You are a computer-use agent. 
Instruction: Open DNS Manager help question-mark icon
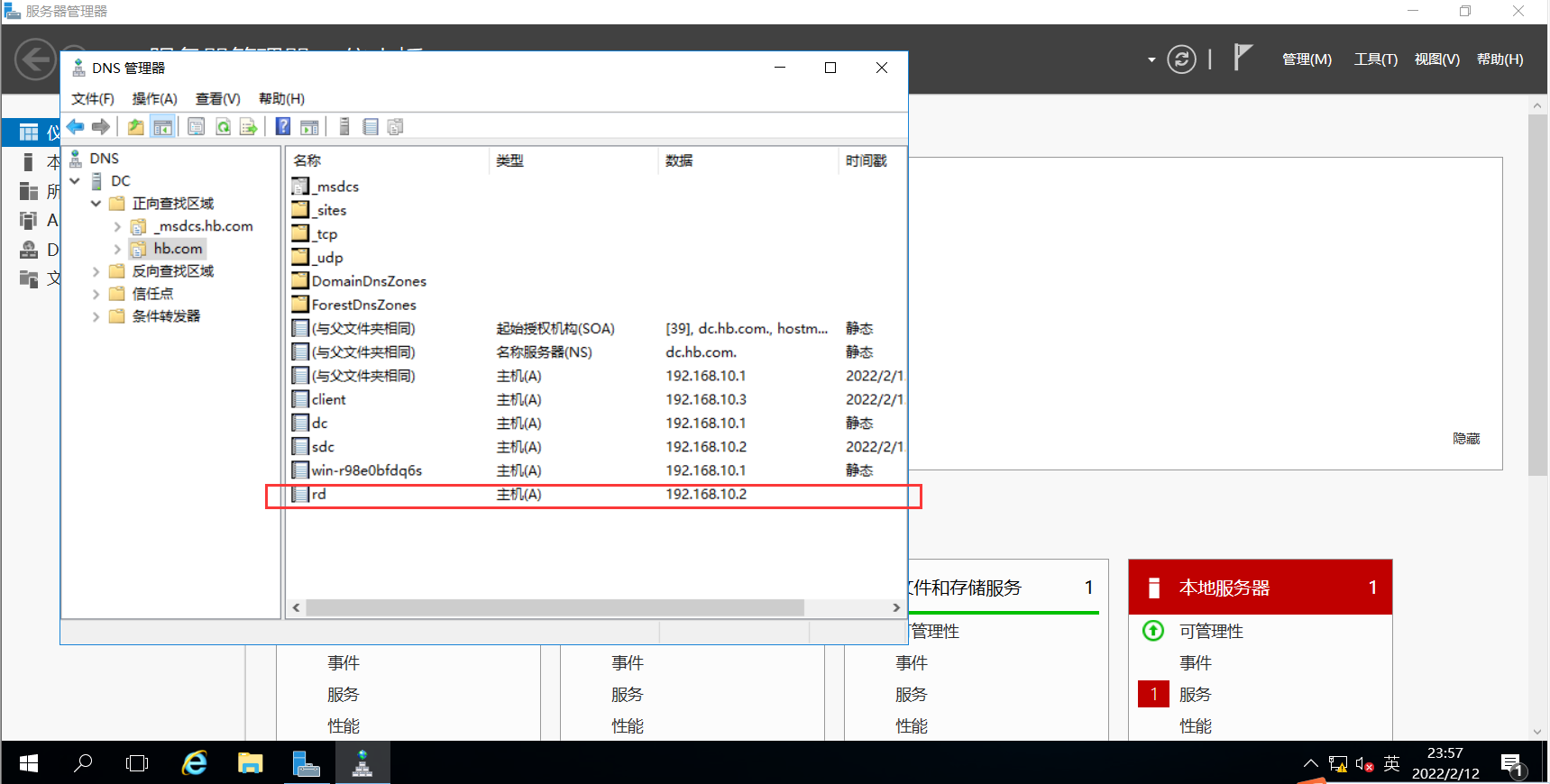[x=283, y=127]
